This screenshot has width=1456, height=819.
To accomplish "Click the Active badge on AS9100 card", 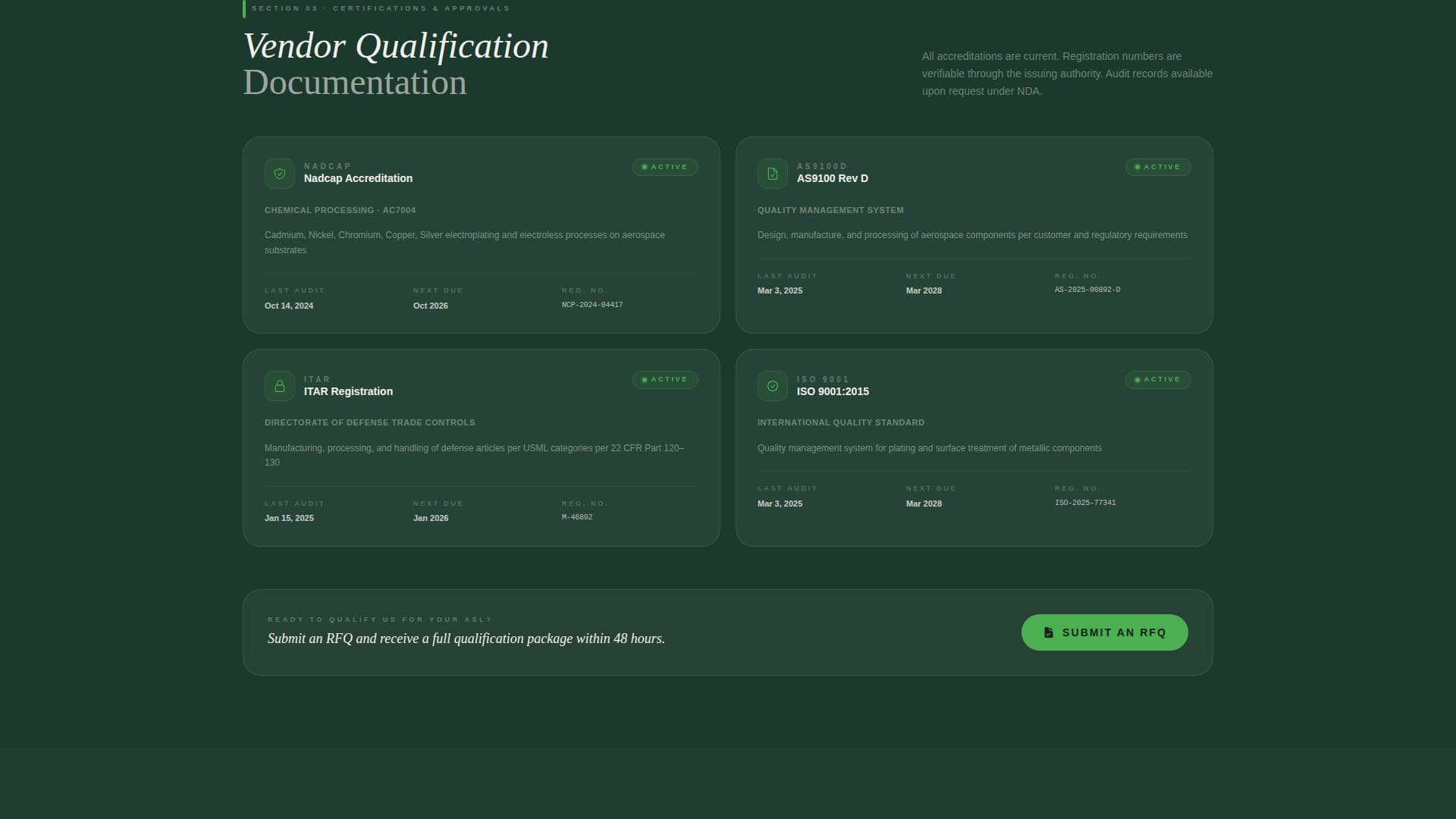I will pyautogui.click(x=1157, y=167).
